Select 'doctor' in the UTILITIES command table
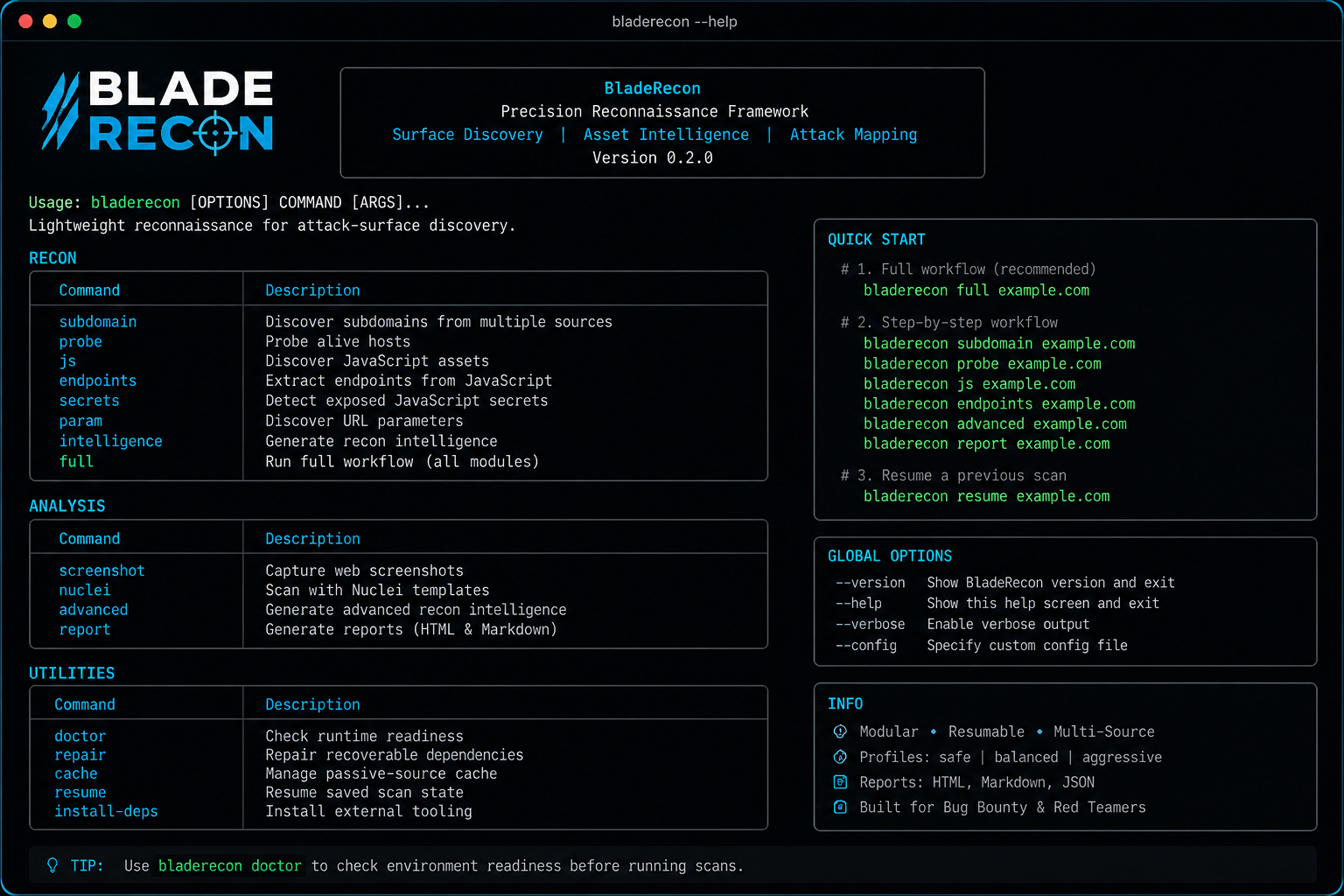The height and width of the screenshot is (896, 1344). pyautogui.click(x=80, y=737)
